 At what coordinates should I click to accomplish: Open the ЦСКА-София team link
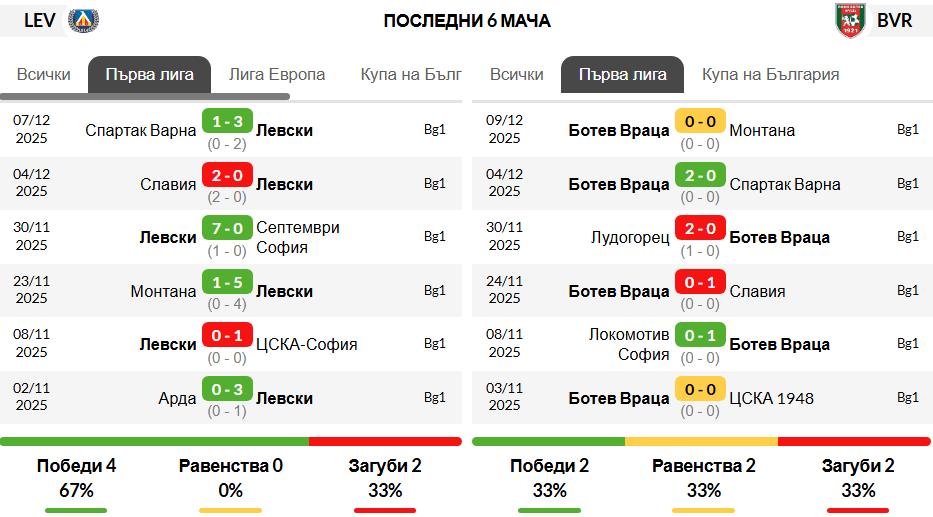306,344
